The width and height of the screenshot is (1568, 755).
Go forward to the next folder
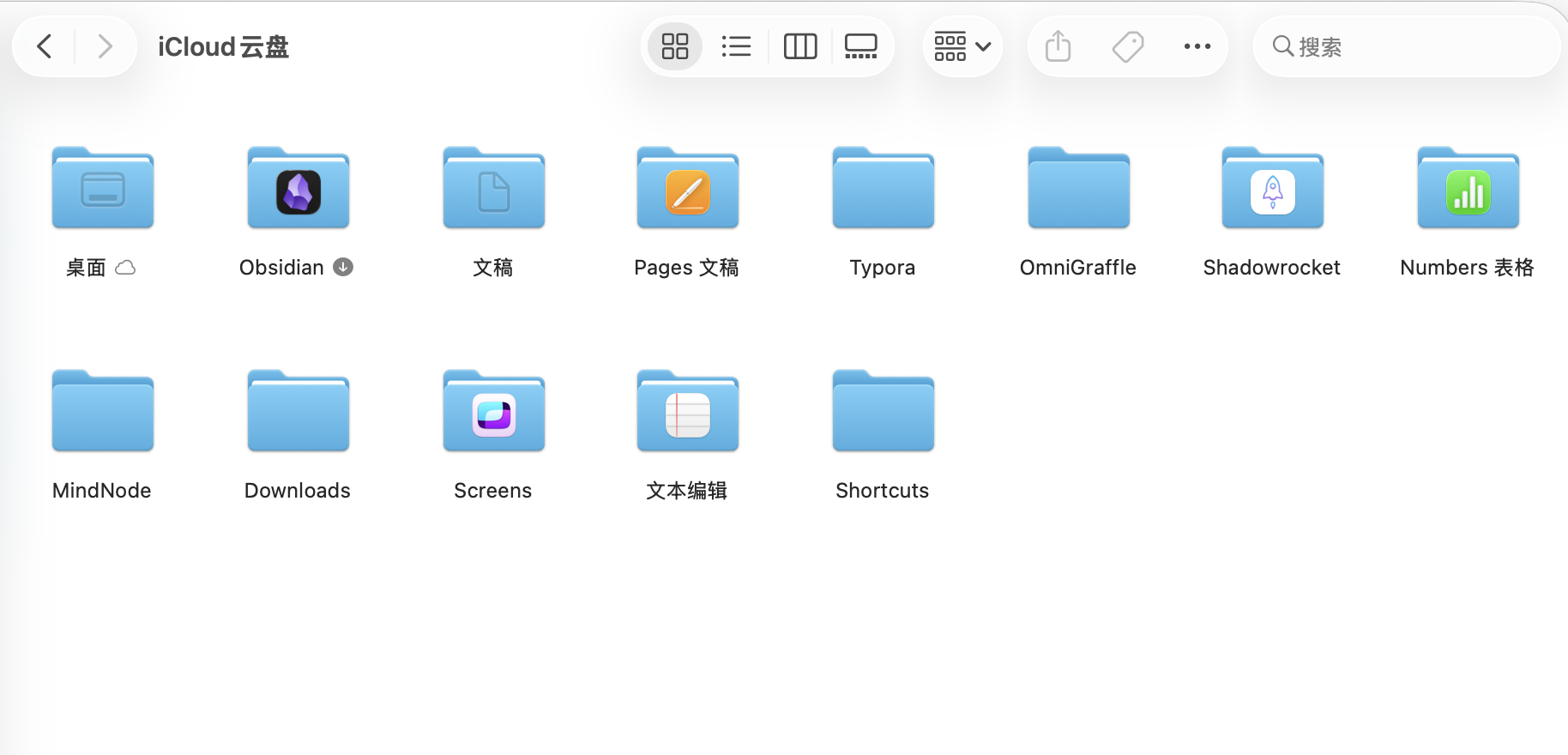click(x=105, y=46)
